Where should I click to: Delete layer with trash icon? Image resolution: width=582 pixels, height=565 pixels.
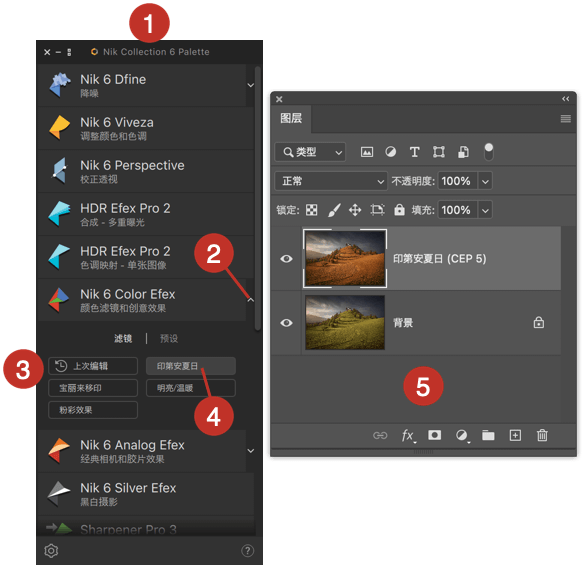[542, 435]
